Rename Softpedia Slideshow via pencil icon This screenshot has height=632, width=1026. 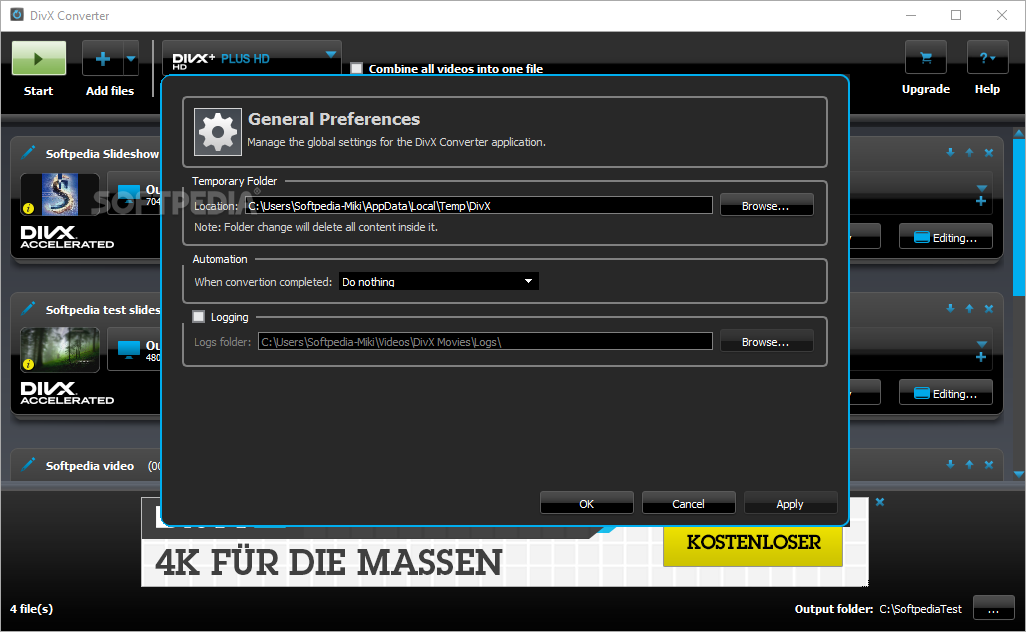[x=28, y=152]
